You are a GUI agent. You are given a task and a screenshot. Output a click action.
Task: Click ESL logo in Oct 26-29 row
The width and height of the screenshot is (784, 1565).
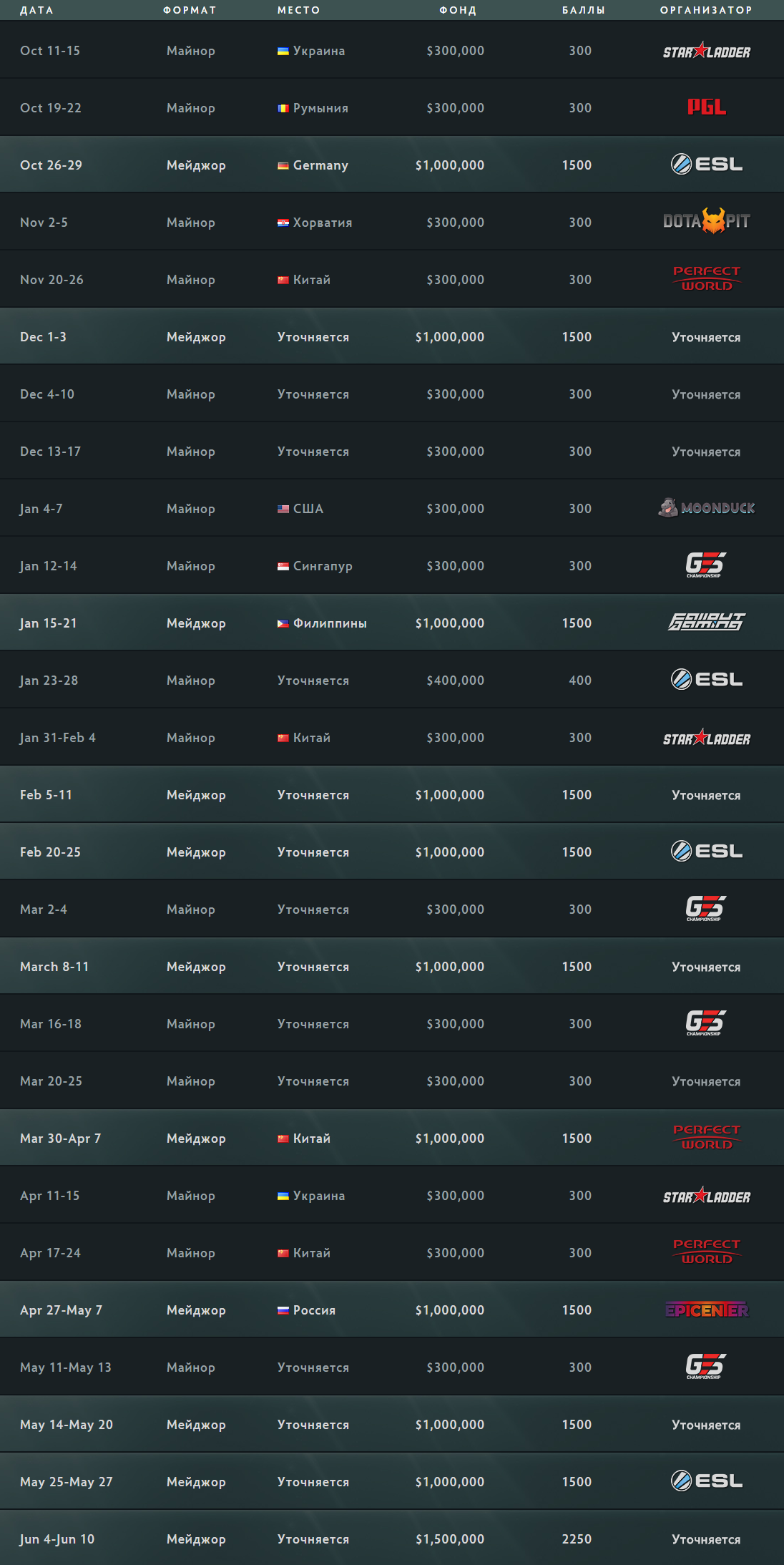click(x=706, y=165)
